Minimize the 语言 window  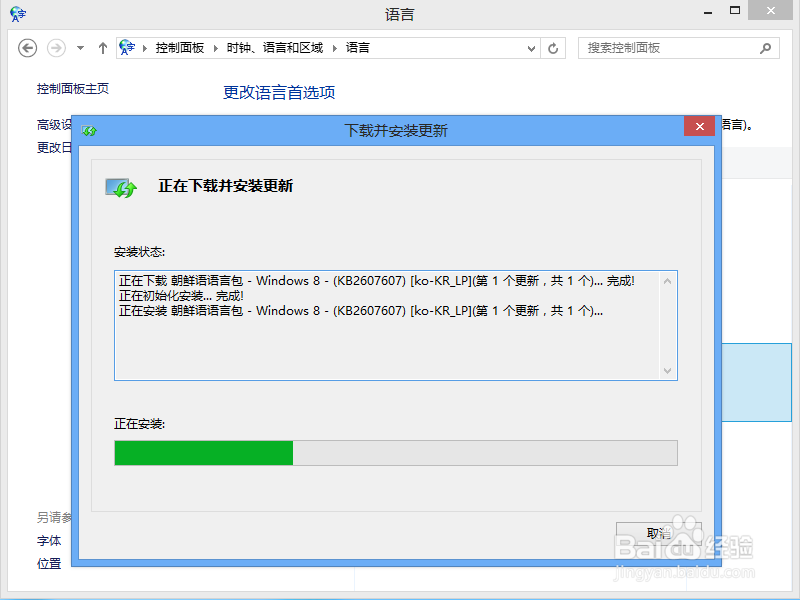(708, 11)
